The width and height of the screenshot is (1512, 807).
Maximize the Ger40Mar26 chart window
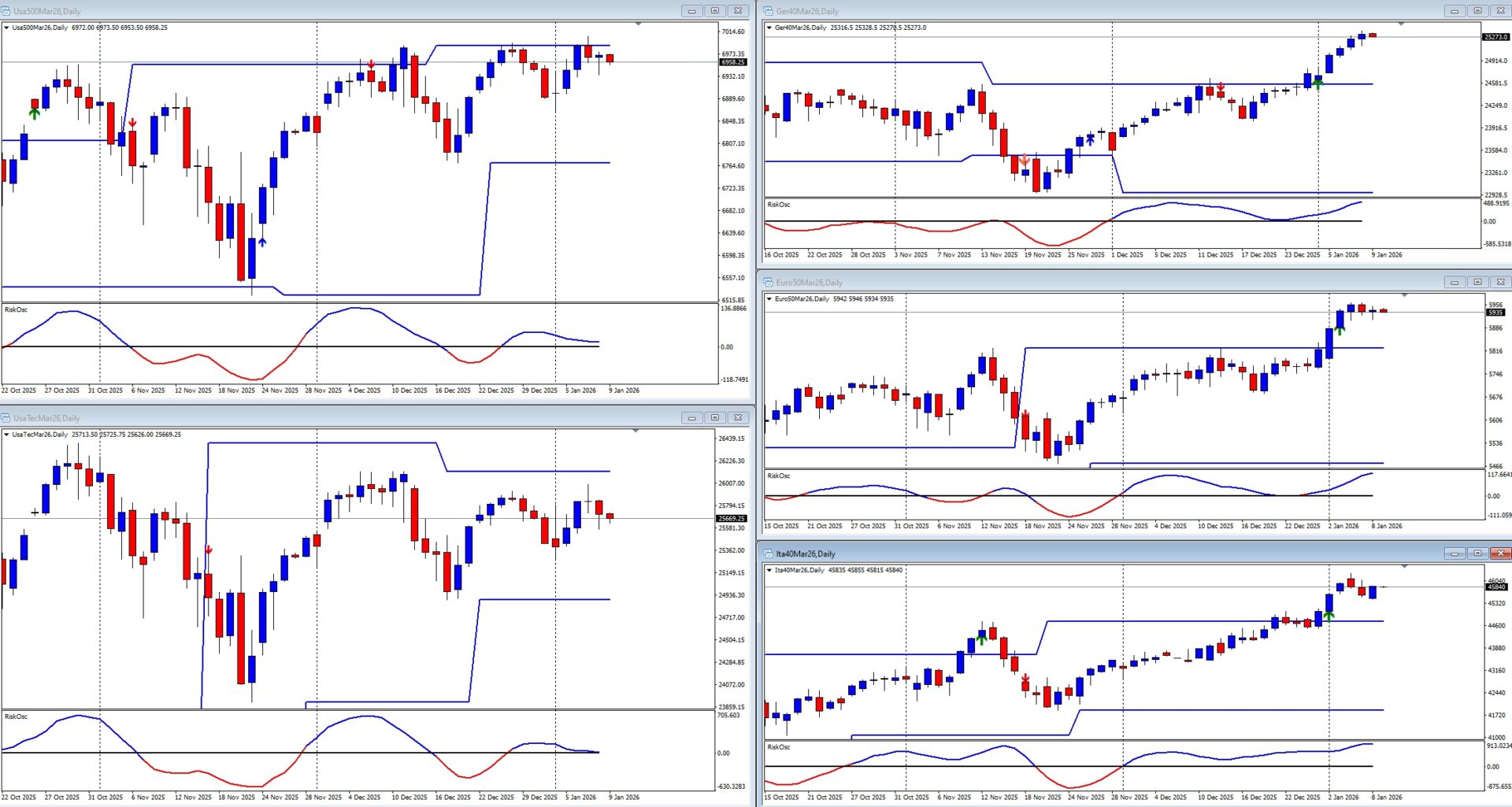[1477, 11]
